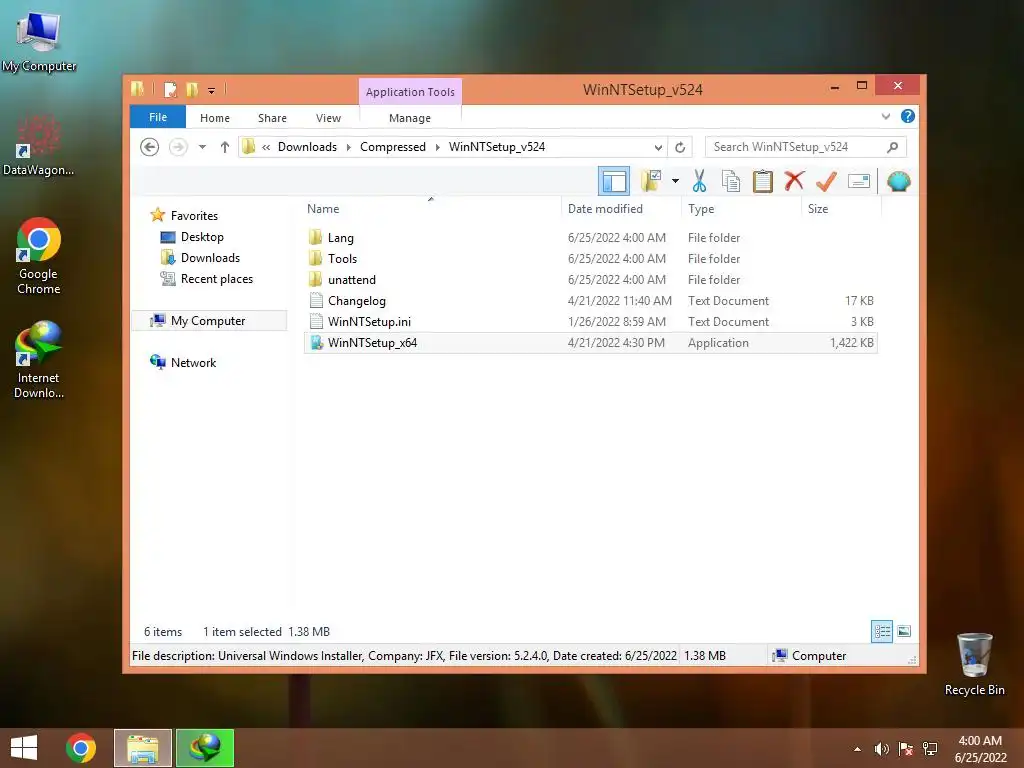This screenshot has width=1024, height=768.
Task: Go up one folder level
Action: 225,147
